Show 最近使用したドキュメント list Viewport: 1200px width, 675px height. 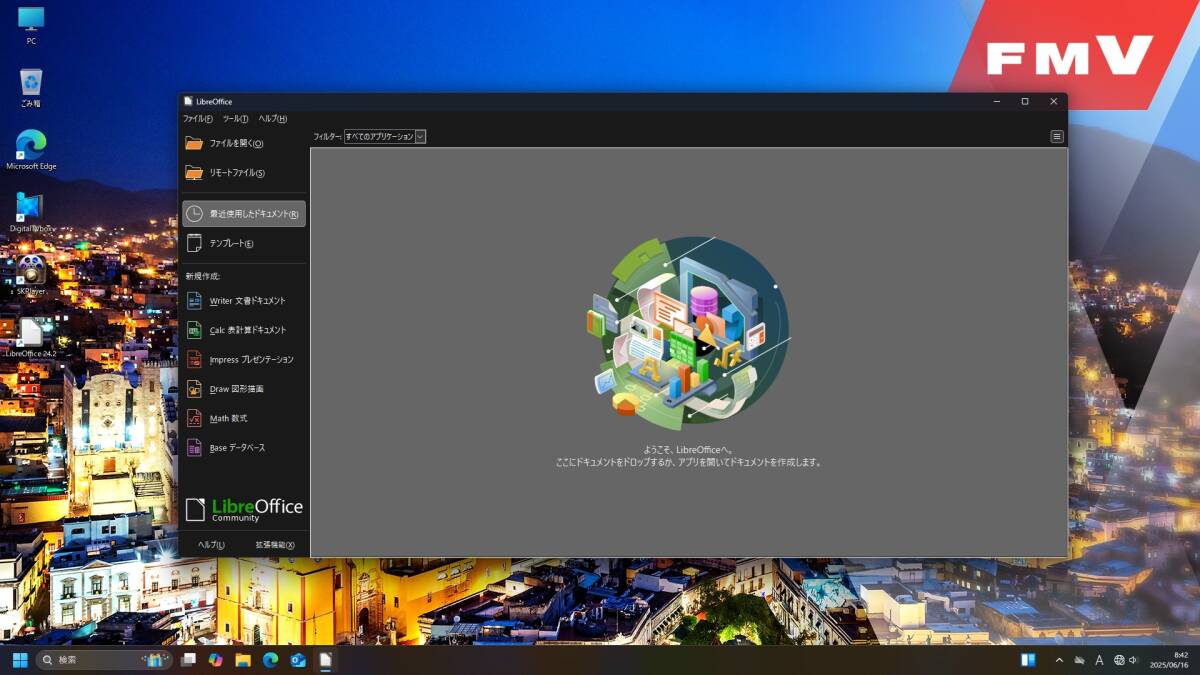click(x=243, y=214)
